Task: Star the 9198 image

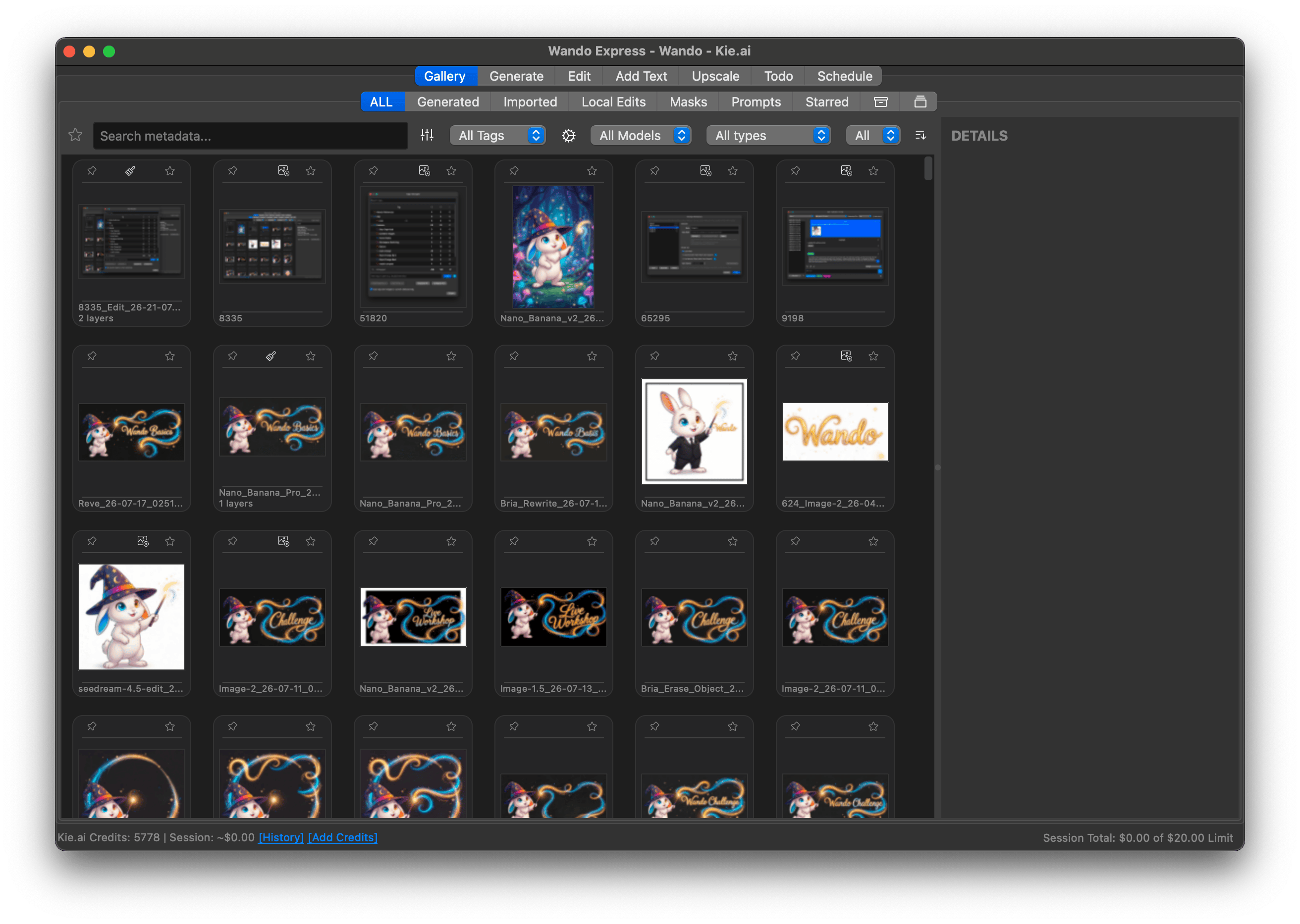Action: tap(873, 171)
